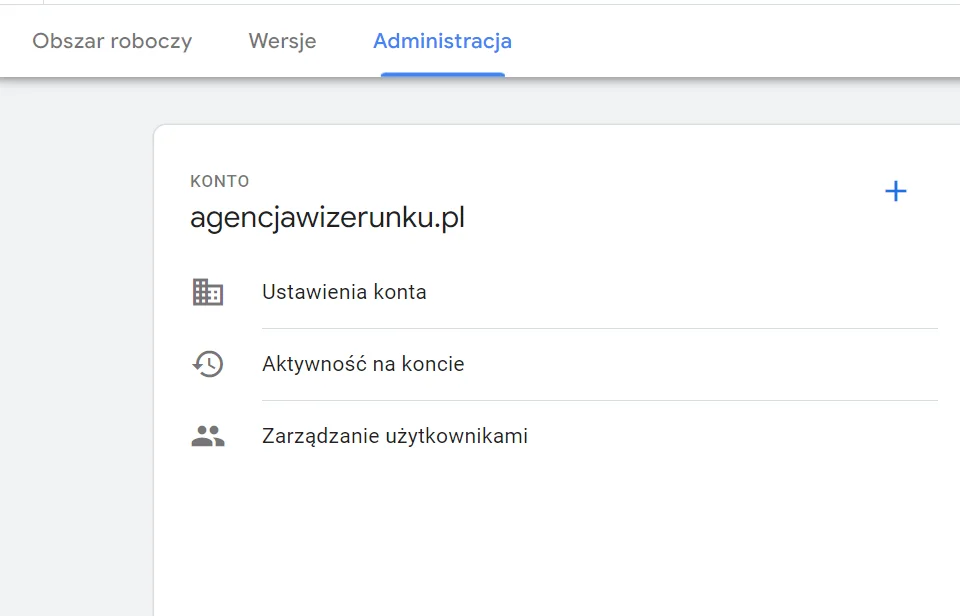The width and height of the screenshot is (960, 616).
Task: Click the history clock icon
Action: click(208, 364)
